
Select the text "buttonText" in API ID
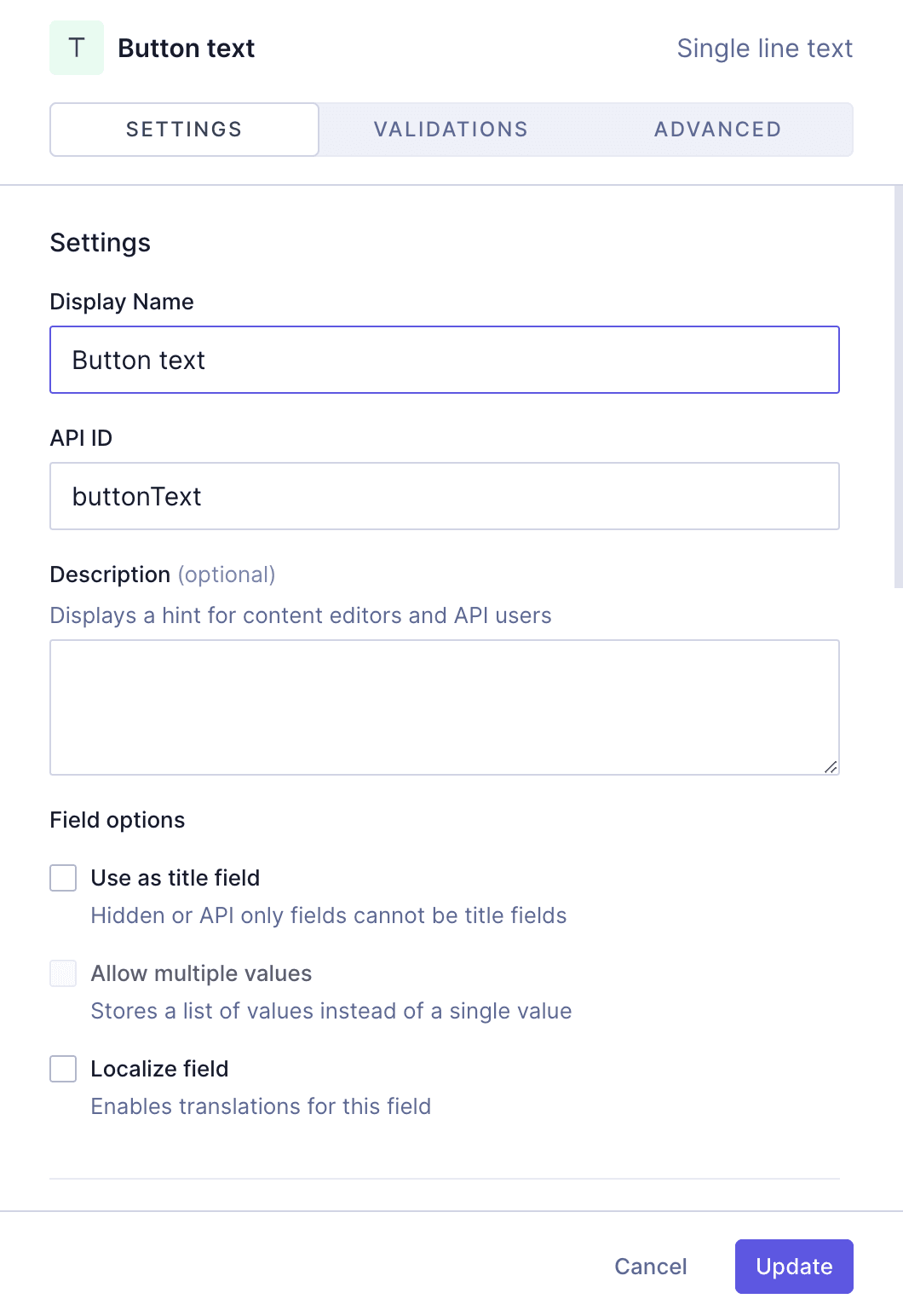pos(137,495)
